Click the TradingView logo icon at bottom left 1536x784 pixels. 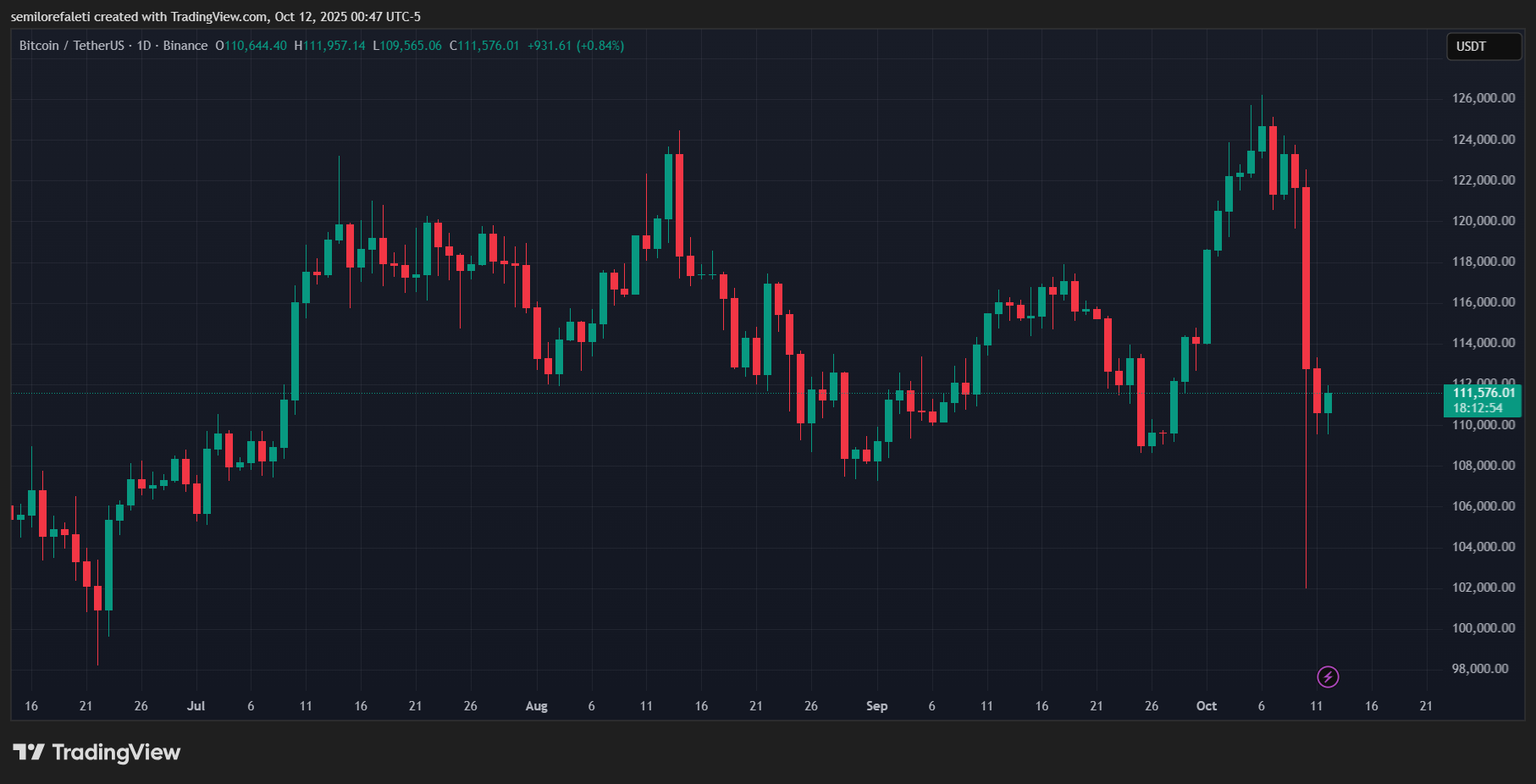(28, 752)
